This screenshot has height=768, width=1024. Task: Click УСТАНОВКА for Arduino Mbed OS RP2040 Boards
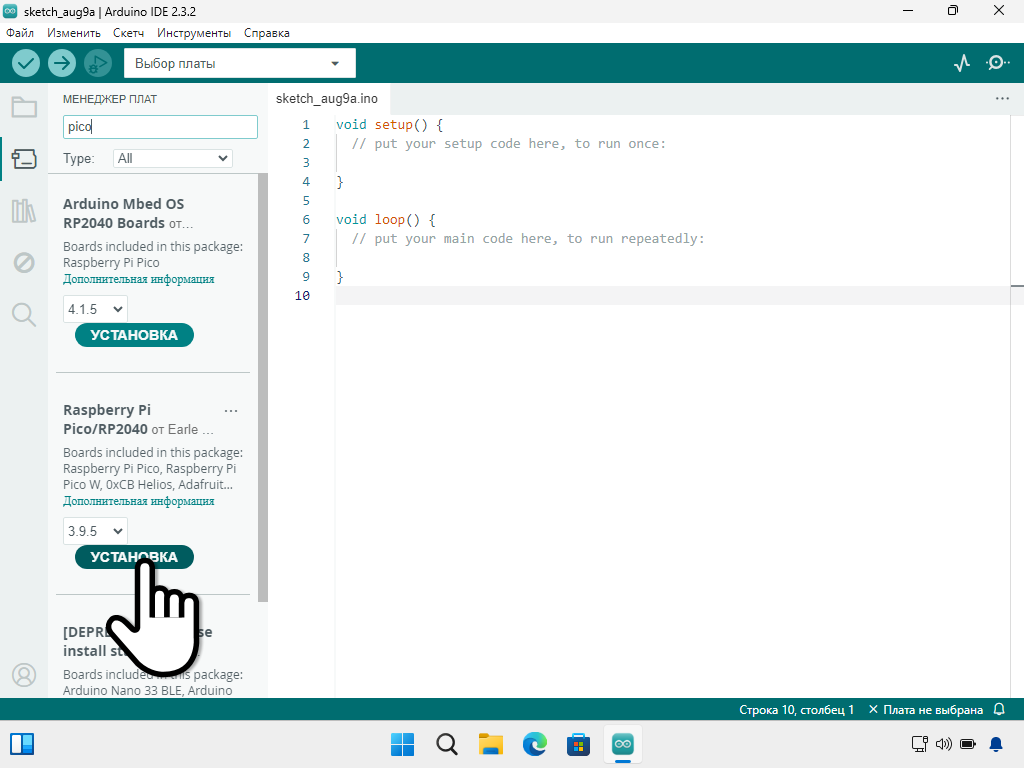click(x=135, y=335)
